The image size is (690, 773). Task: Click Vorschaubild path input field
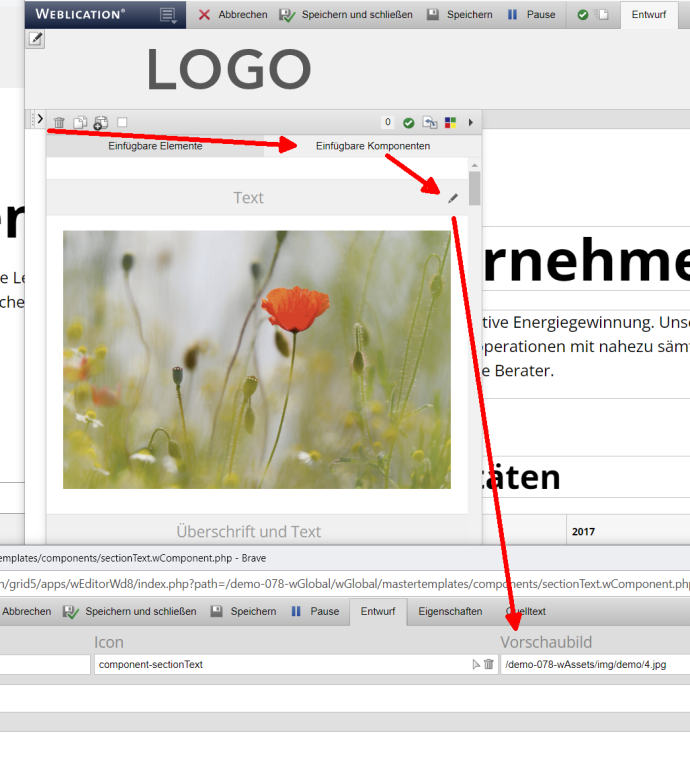pyautogui.click(x=595, y=665)
